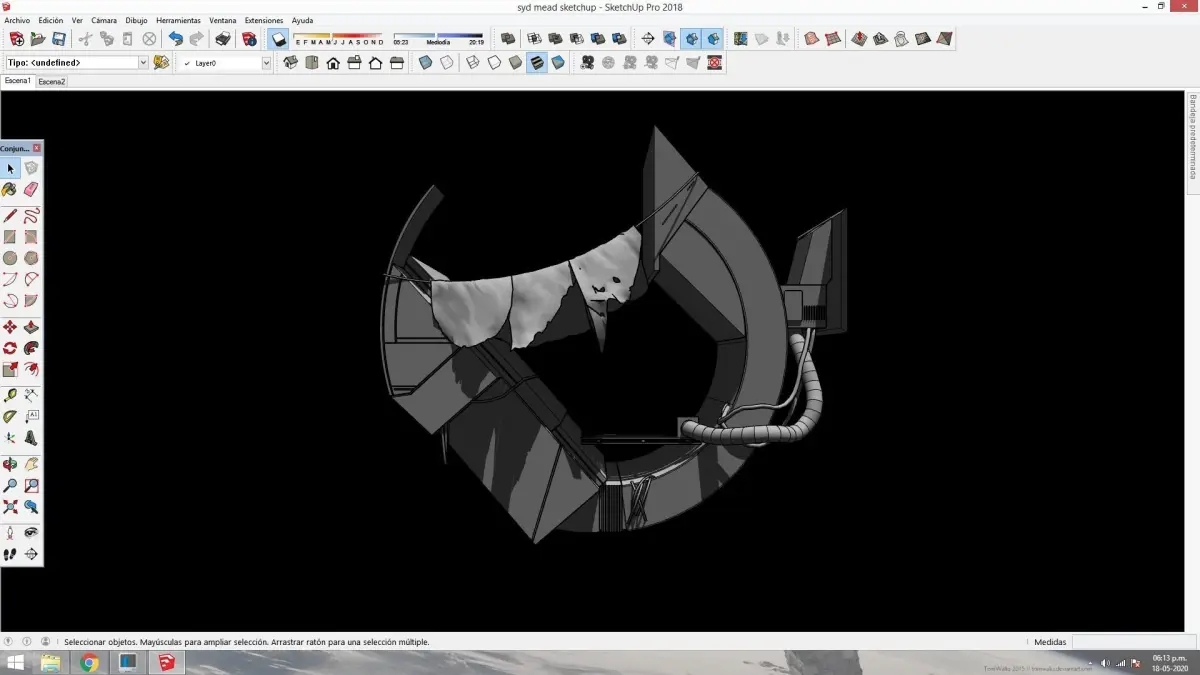
Task: Open the Windows Start menu
Action: point(16,662)
